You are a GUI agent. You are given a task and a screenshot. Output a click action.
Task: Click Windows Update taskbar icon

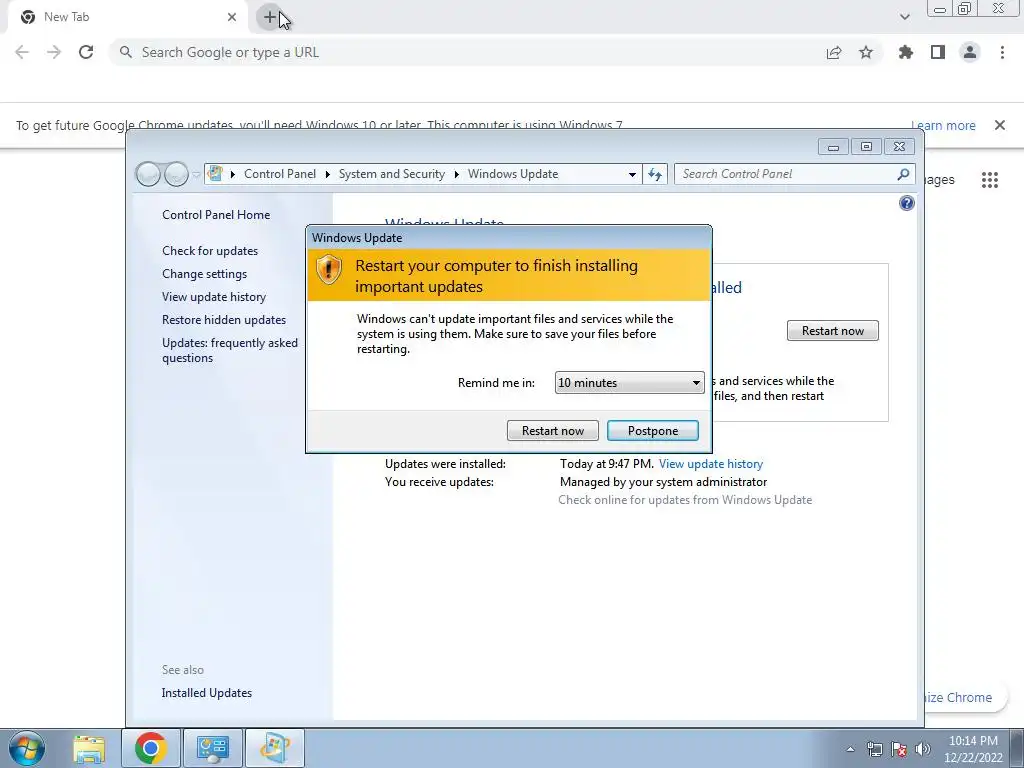(275, 748)
